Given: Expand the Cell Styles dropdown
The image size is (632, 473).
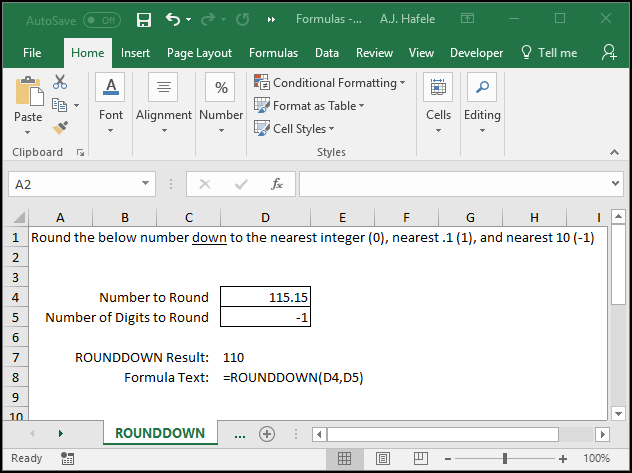Looking at the screenshot, I should (331, 129).
